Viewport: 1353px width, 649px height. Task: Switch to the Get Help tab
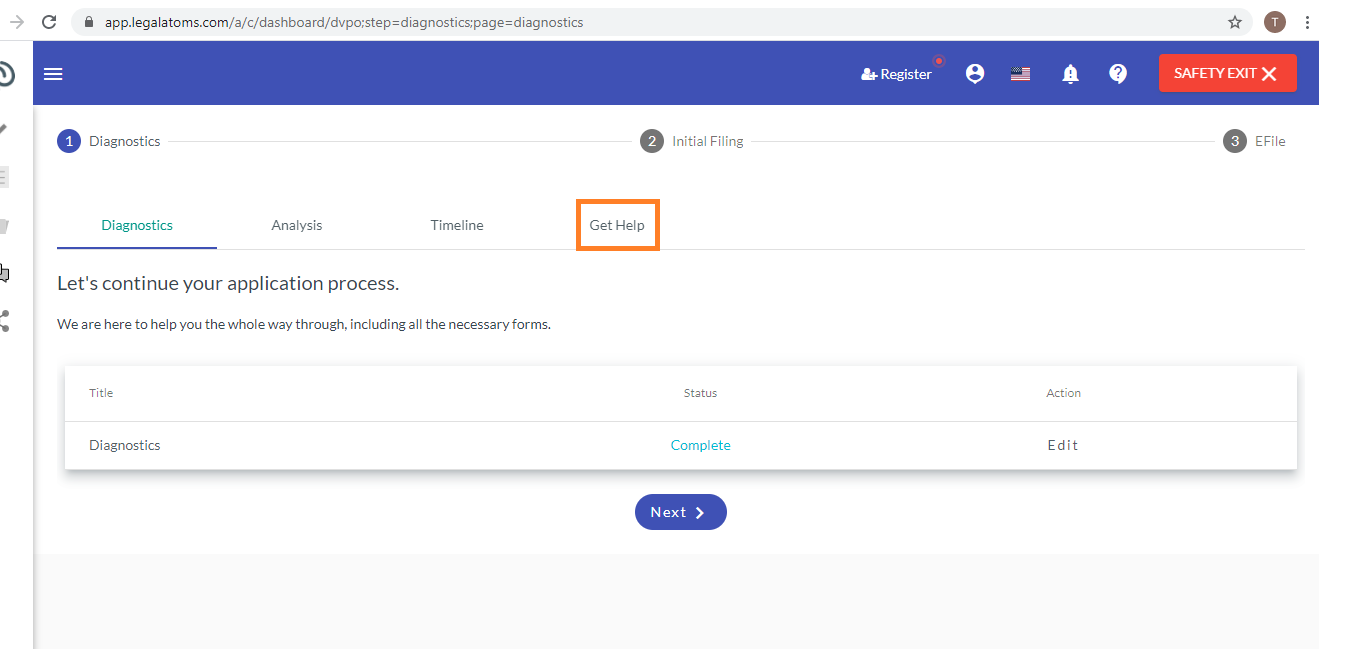pyautogui.click(x=617, y=225)
